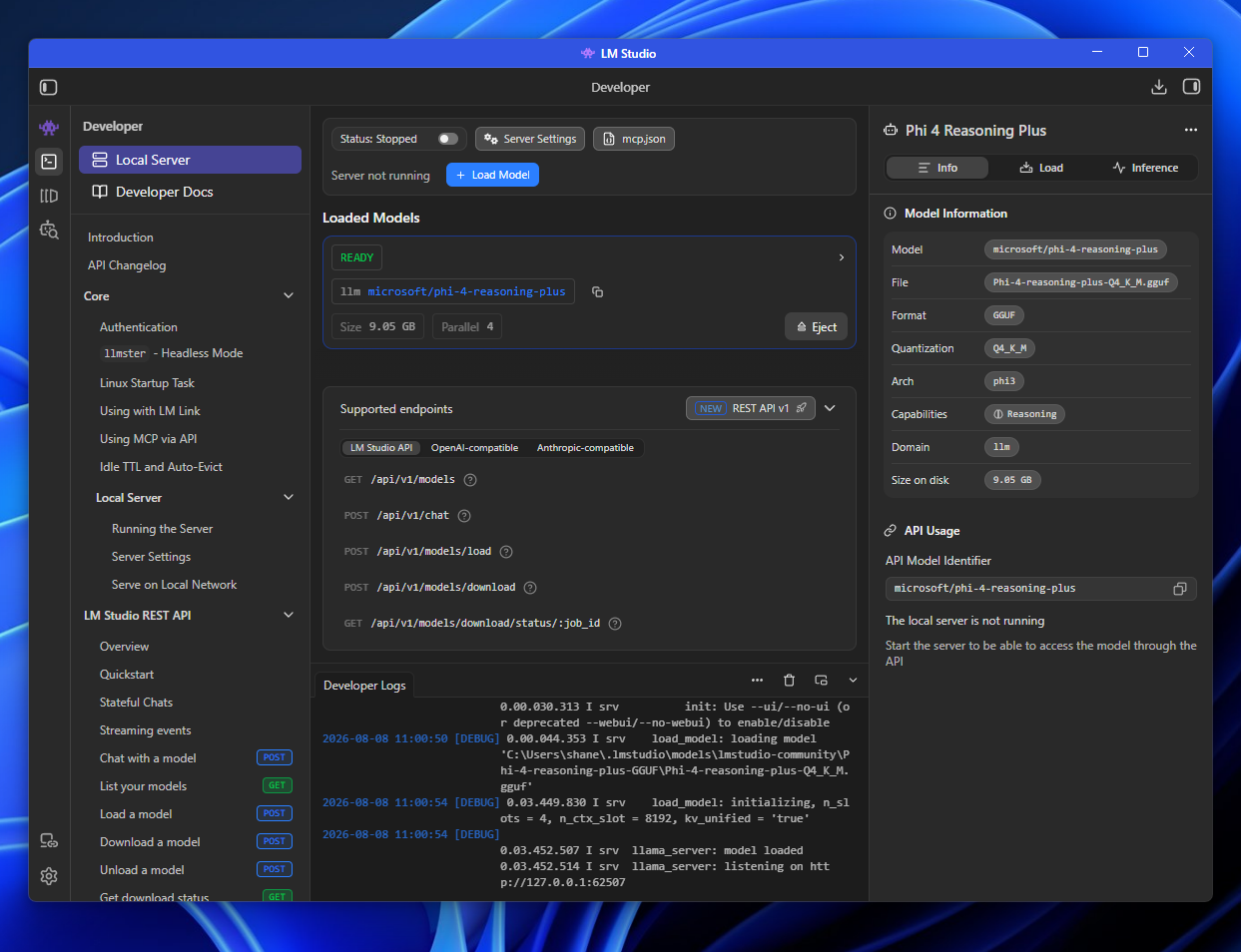The width and height of the screenshot is (1241, 952).
Task: Open the Introduction docs page
Action: 121,238
